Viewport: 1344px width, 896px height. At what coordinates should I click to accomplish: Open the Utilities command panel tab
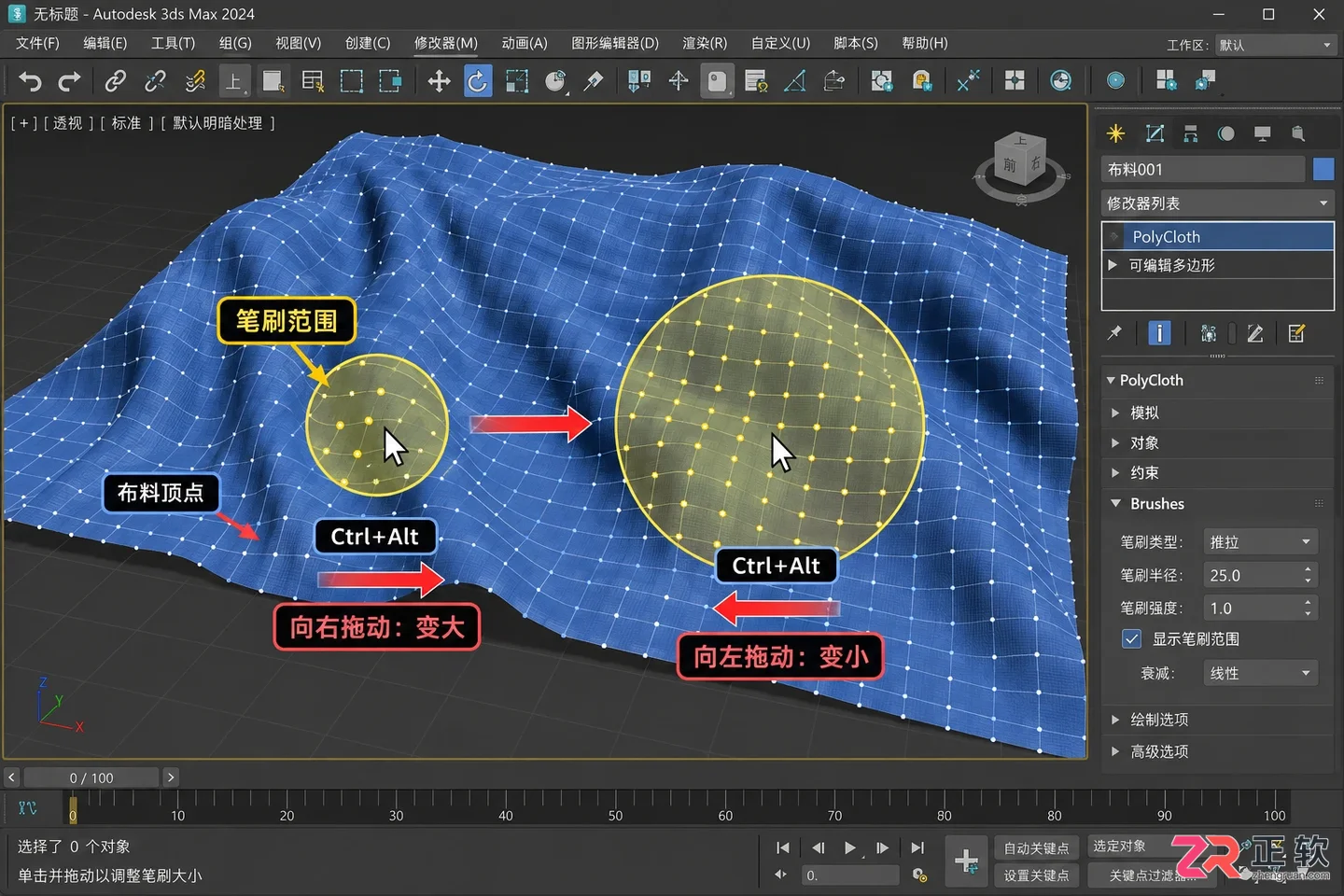click(1298, 133)
